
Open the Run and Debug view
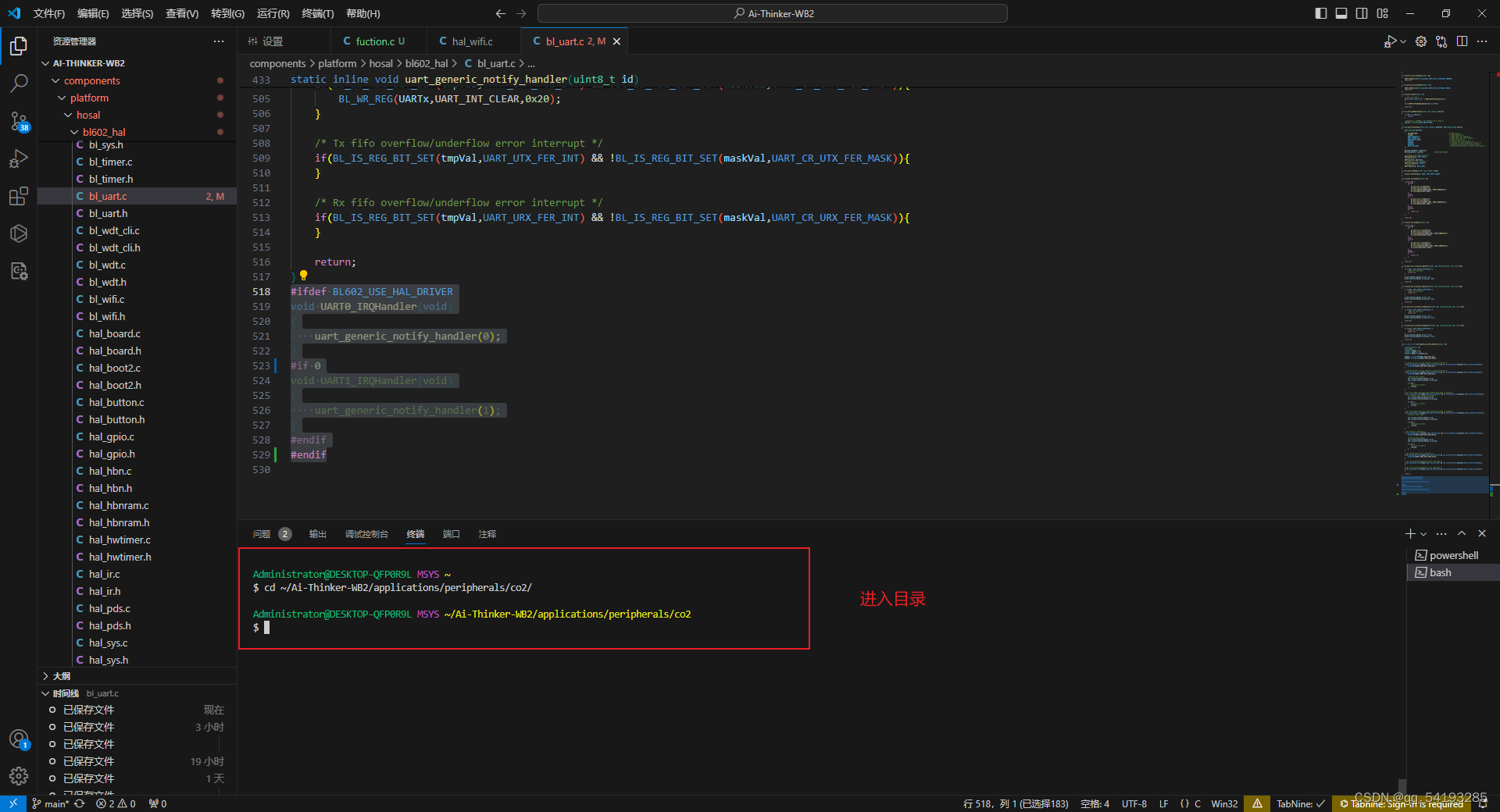click(19, 158)
